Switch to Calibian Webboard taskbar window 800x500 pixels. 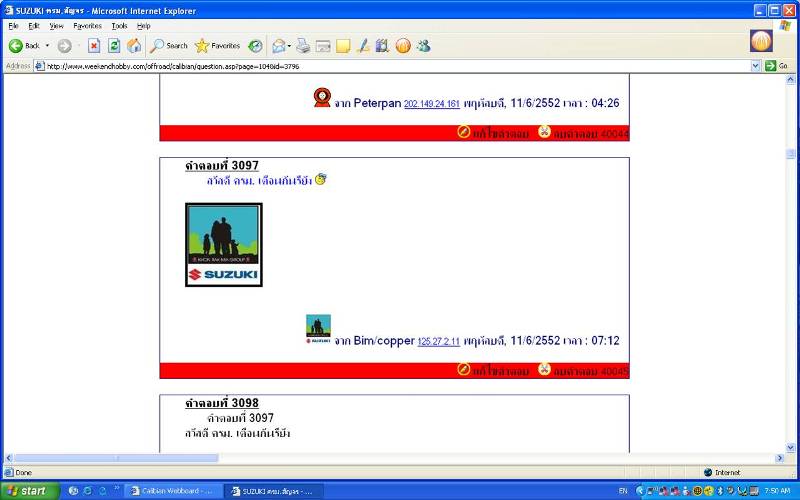click(x=168, y=491)
